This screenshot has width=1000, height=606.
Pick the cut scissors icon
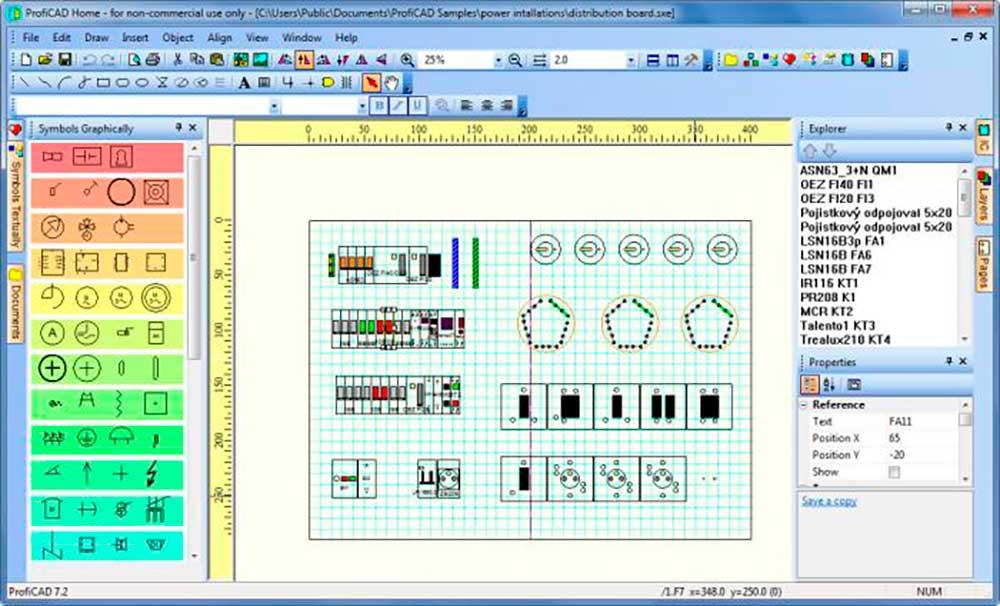[178, 60]
